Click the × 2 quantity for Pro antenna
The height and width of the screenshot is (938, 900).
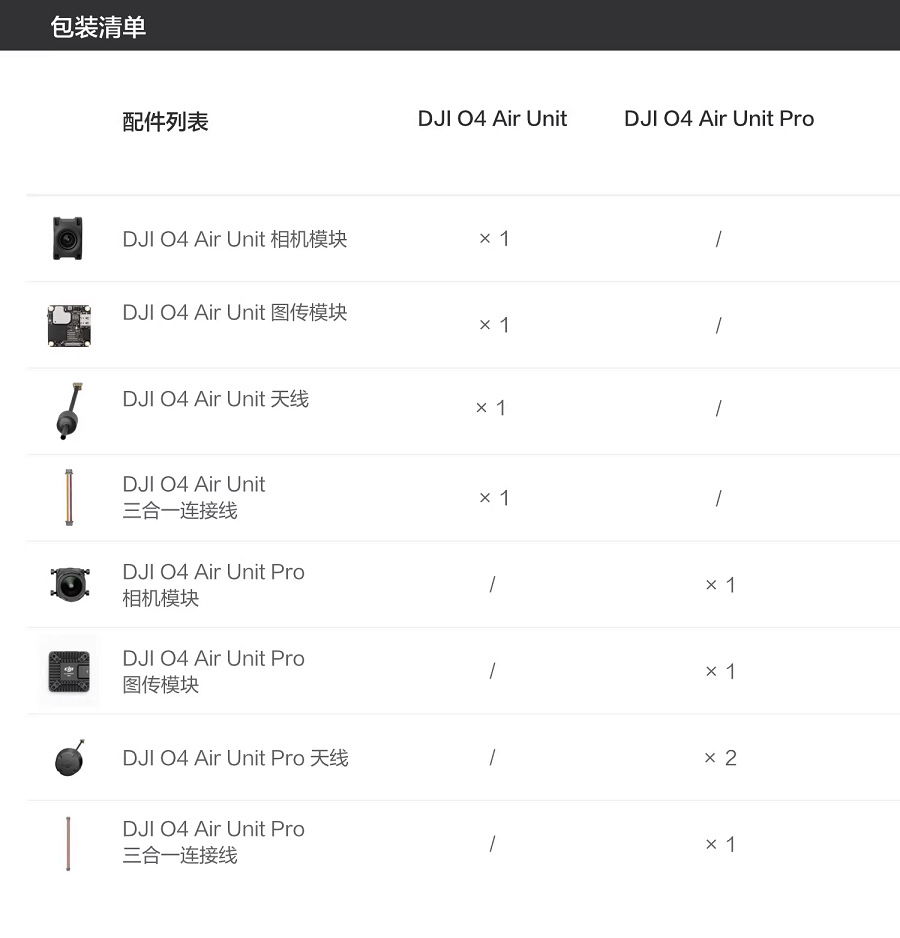[x=720, y=758]
